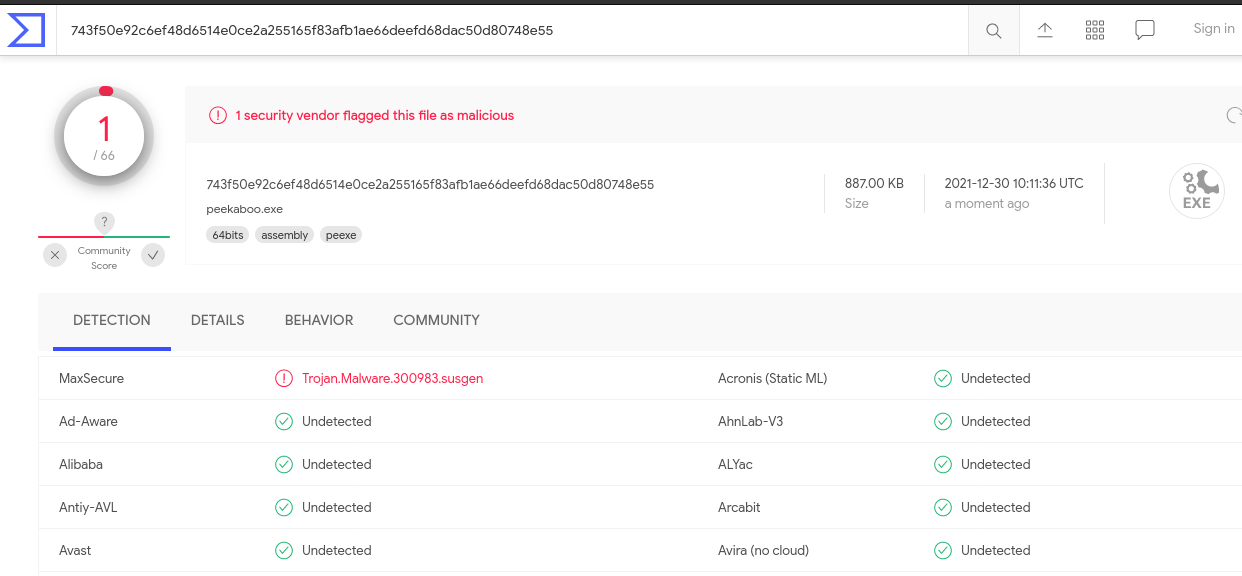Click the community score question mark
The width and height of the screenshot is (1242, 576).
click(104, 222)
